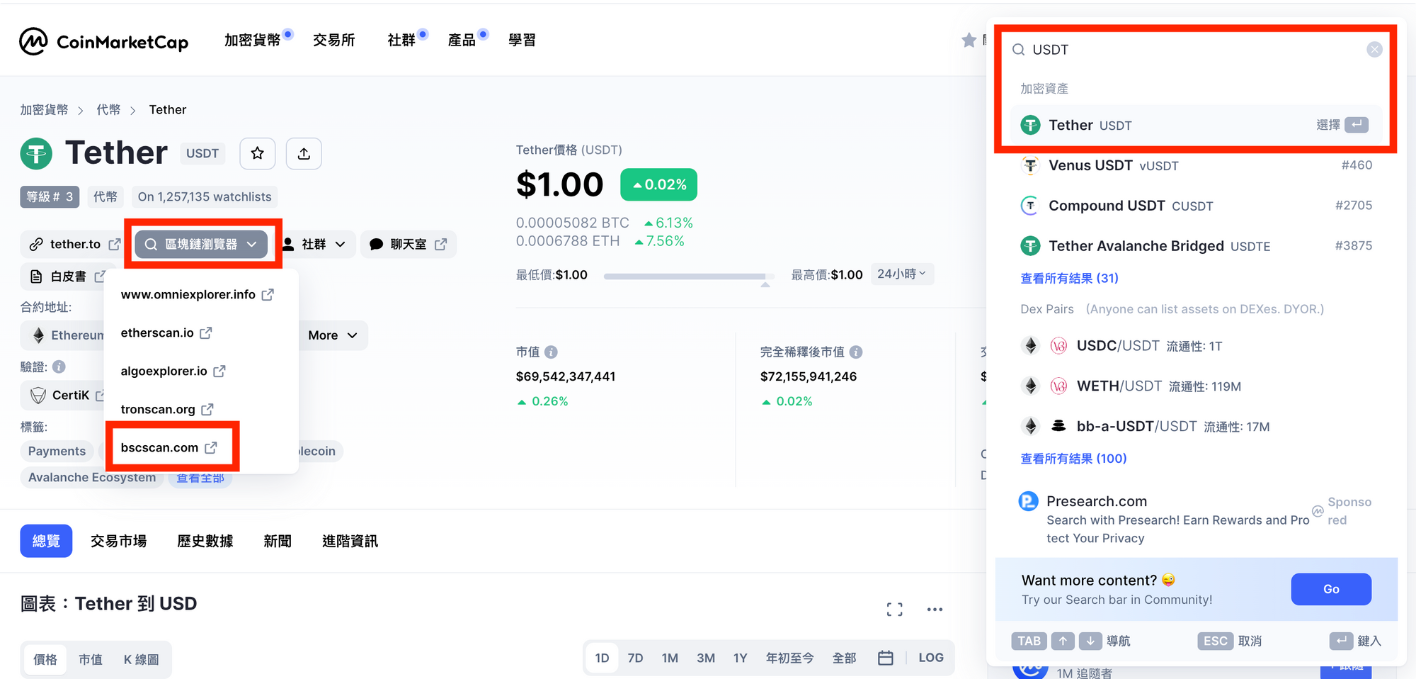The width and height of the screenshot is (1416, 692).
Task: Open the Community (社群) nav menu
Action: (x=401, y=40)
